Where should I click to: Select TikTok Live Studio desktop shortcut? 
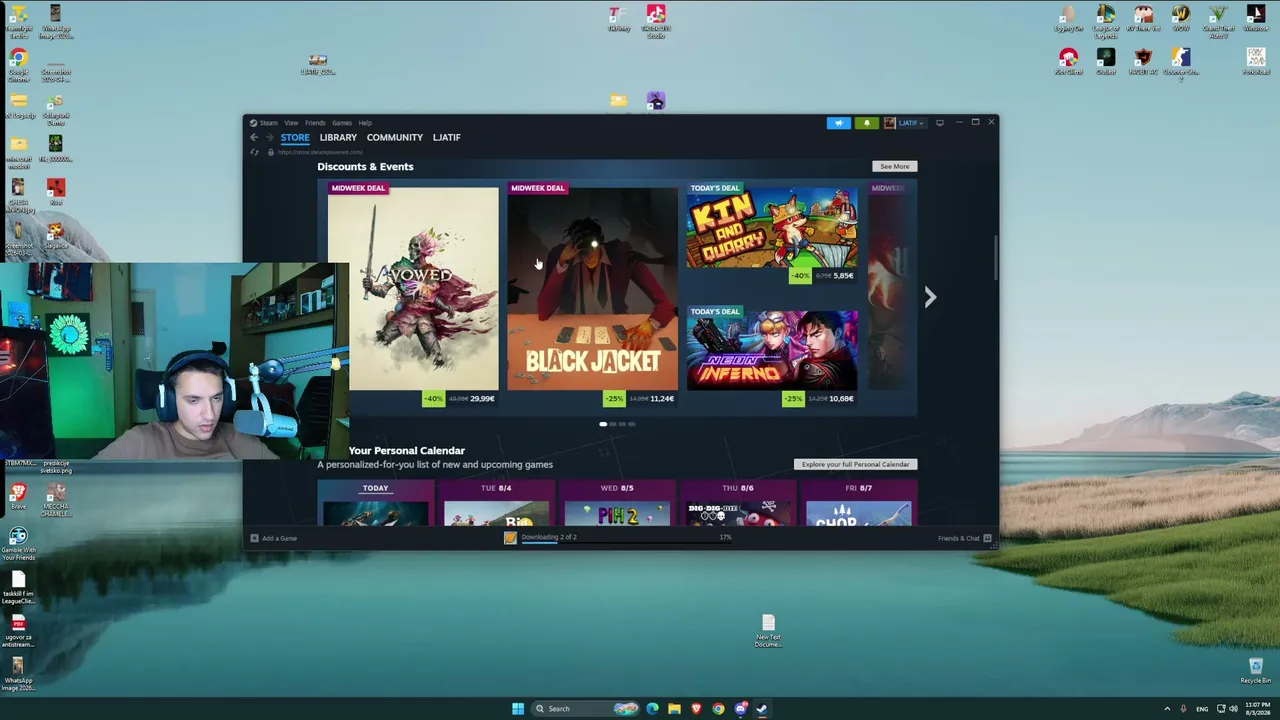point(656,21)
